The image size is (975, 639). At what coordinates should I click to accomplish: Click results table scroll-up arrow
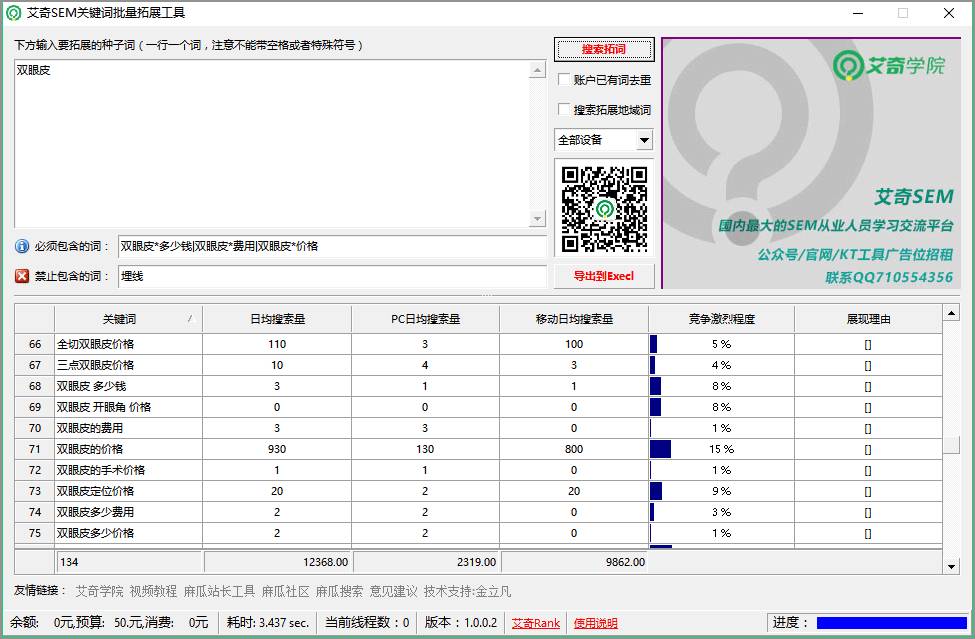click(951, 313)
